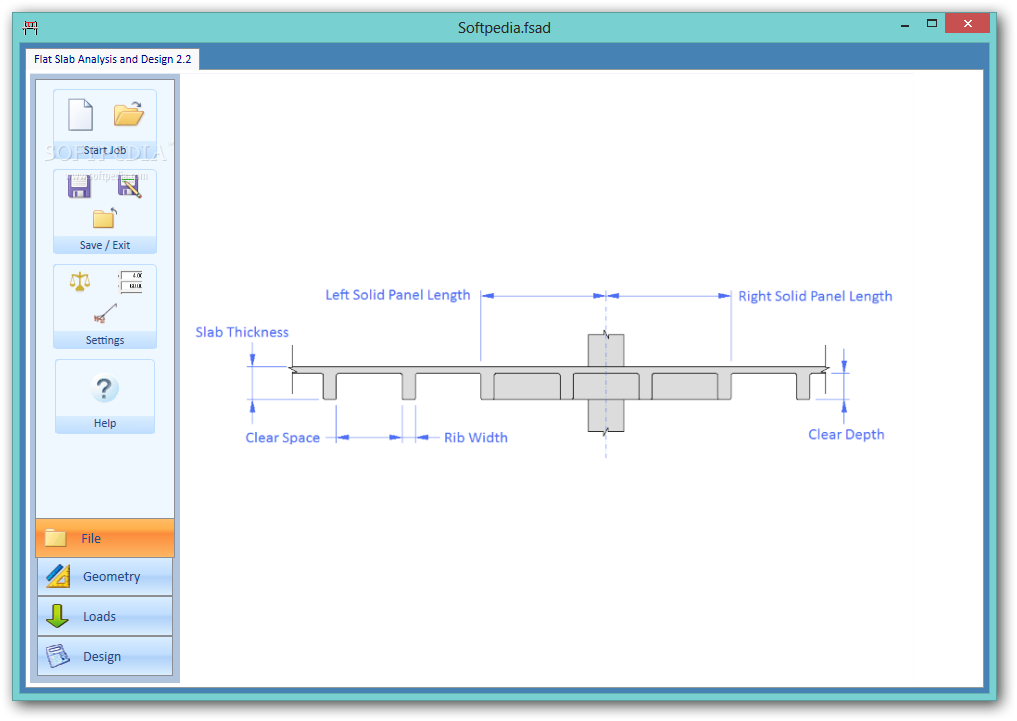1017x721 pixels.
Task: Open the Loads section
Action: coord(105,616)
